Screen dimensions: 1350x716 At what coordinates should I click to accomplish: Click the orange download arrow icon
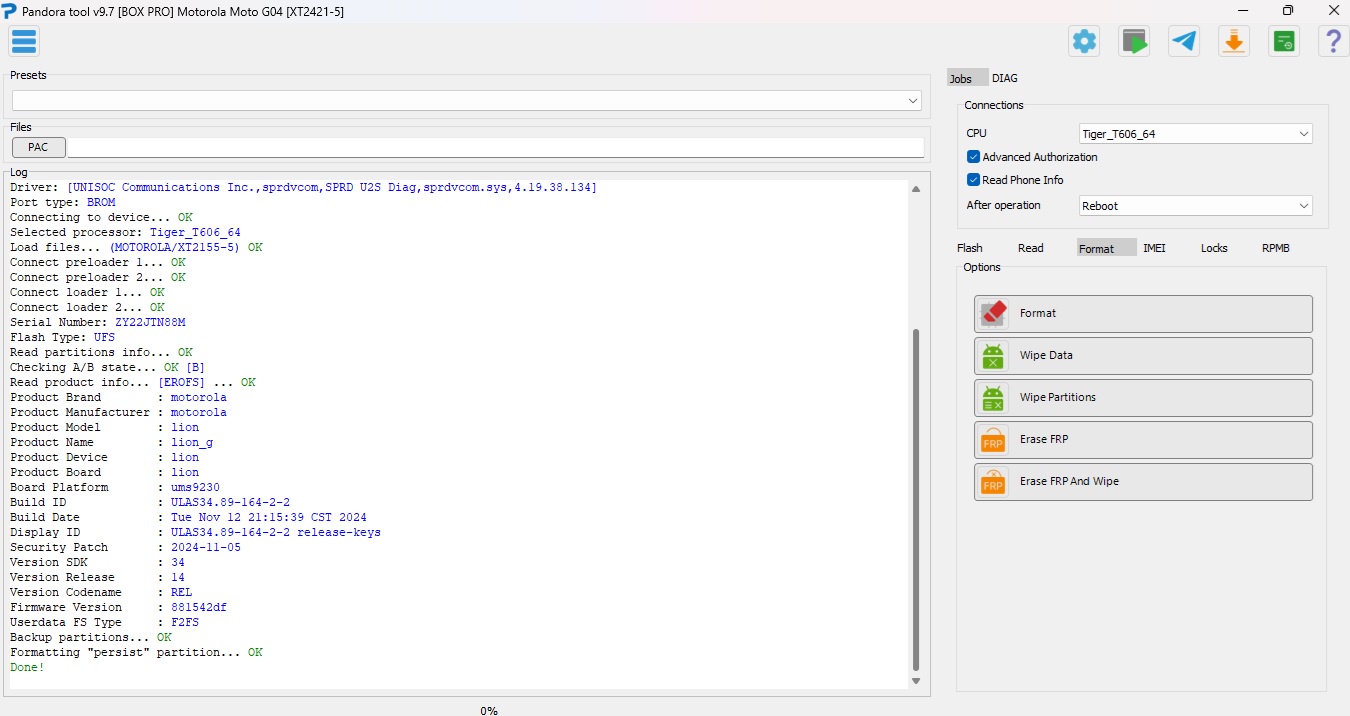pos(1234,41)
